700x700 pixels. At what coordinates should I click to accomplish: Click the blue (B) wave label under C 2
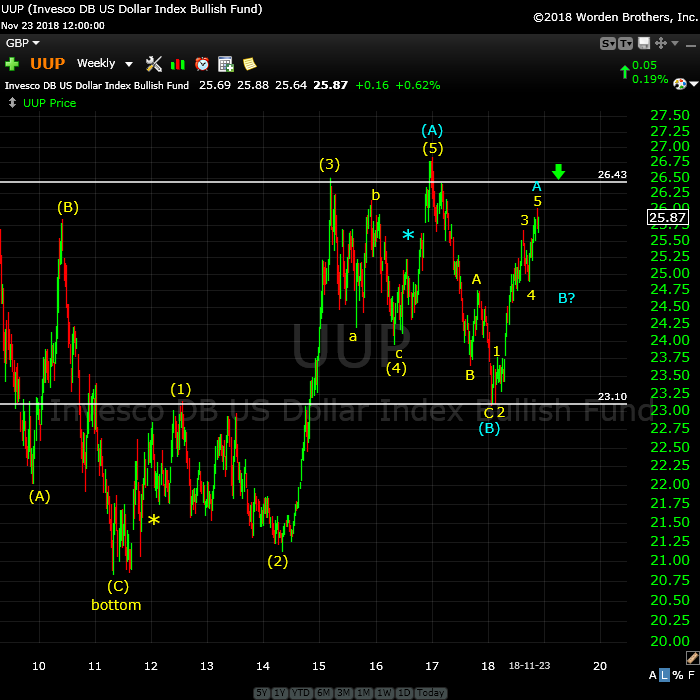pyautogui.click(x=489, y=429)
